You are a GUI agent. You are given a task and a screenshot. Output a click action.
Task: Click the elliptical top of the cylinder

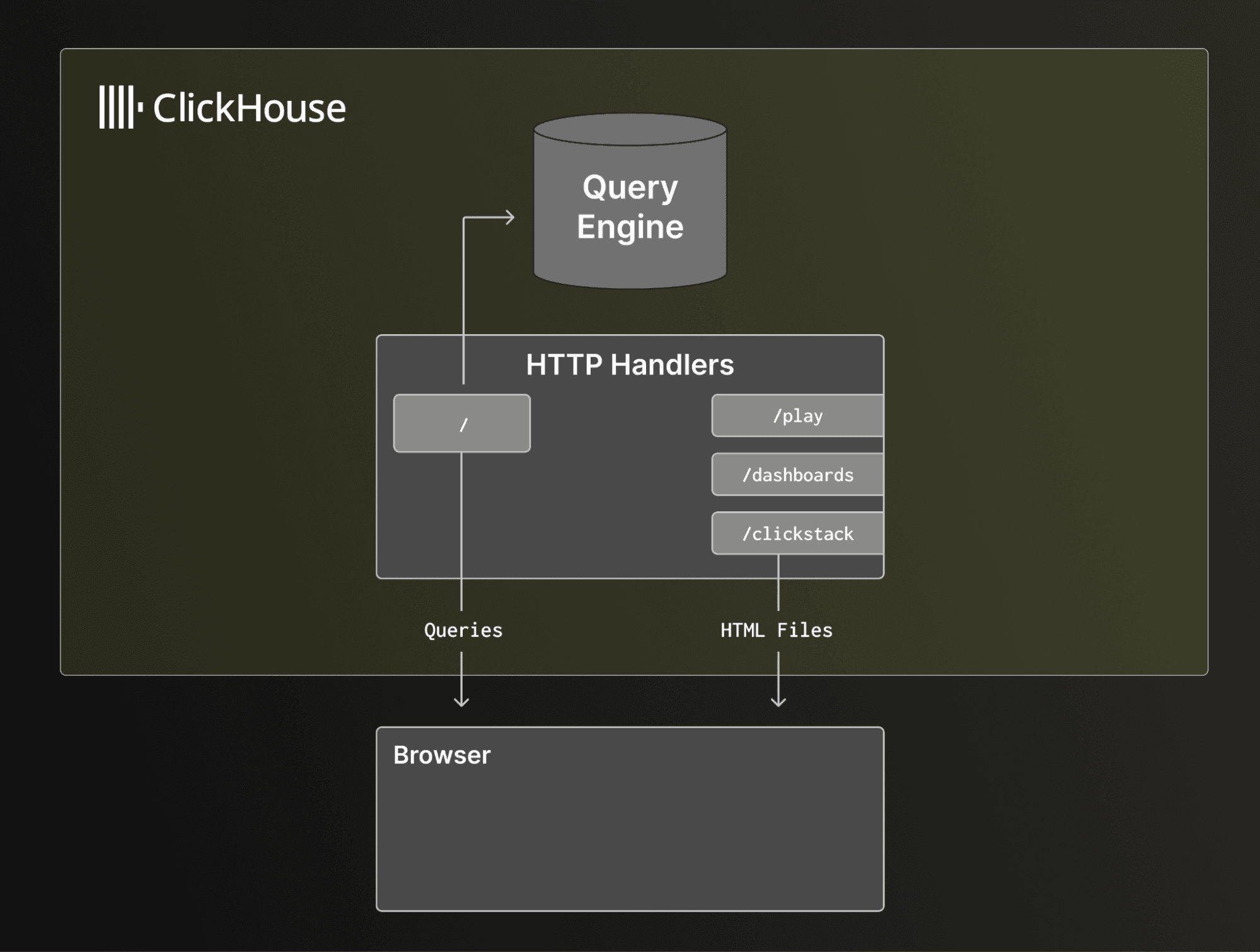tap(630, 129)
